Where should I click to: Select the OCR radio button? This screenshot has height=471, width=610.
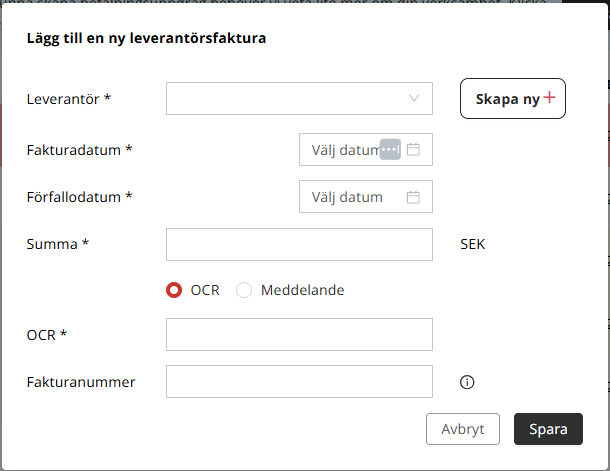(x=174, y=290)
